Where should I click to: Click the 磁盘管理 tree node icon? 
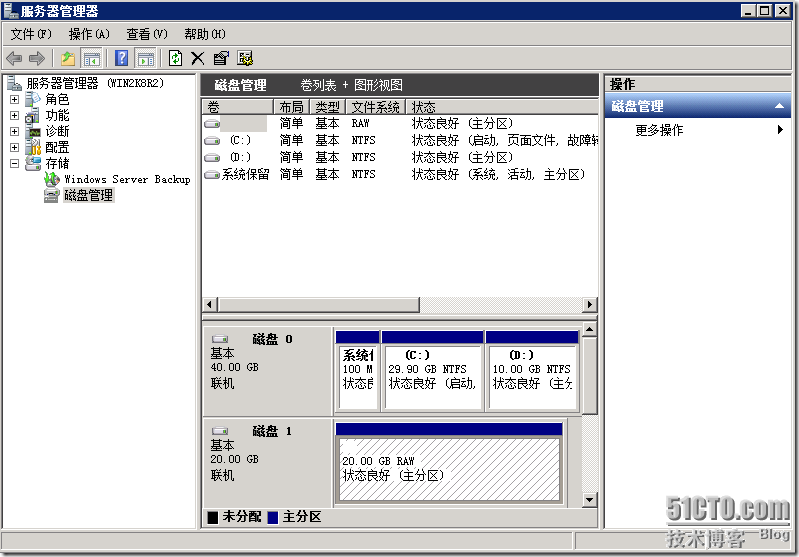coord(51,195)
